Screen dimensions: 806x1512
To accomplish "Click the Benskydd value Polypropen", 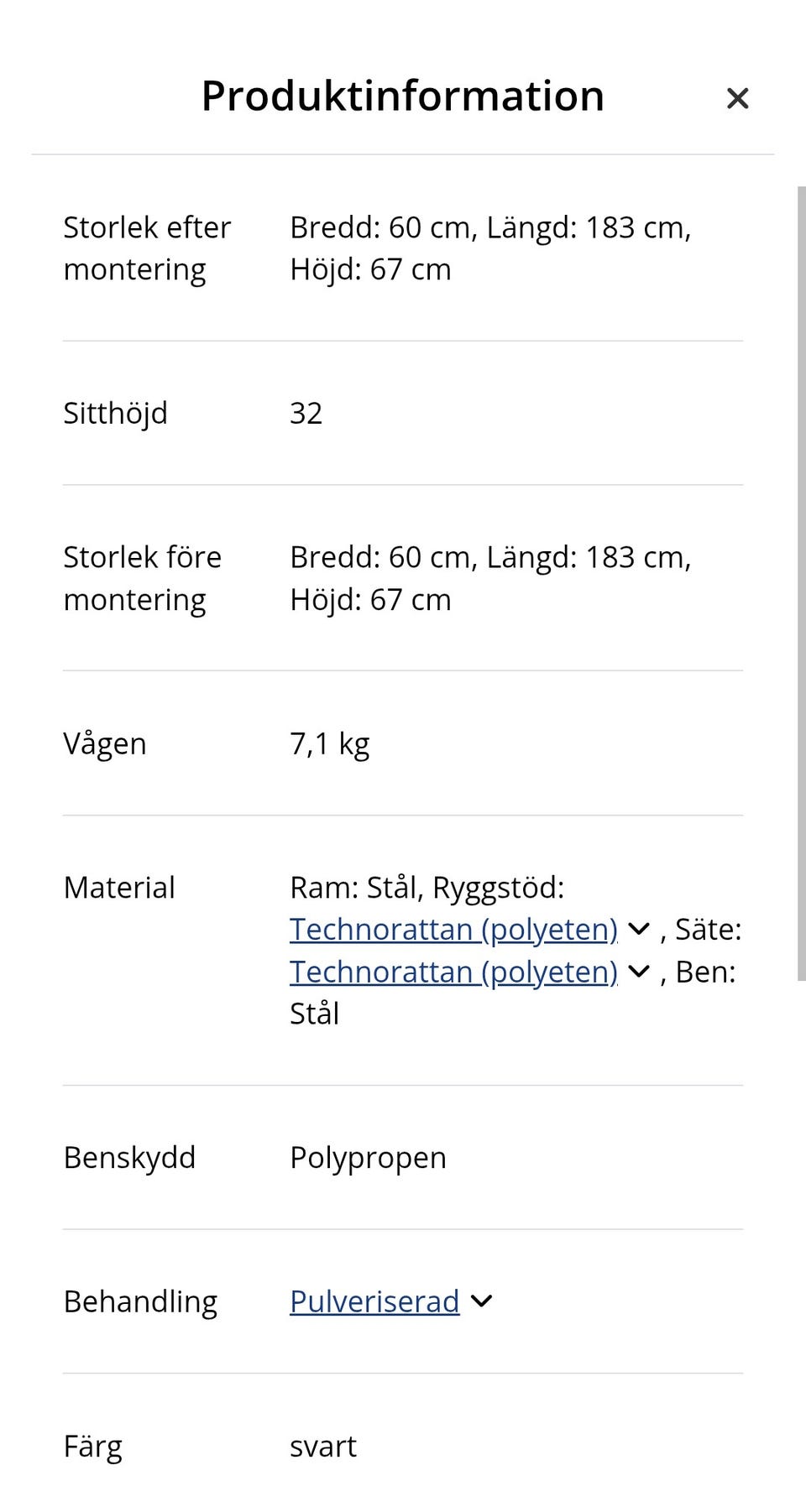I will click(368, 1158).
